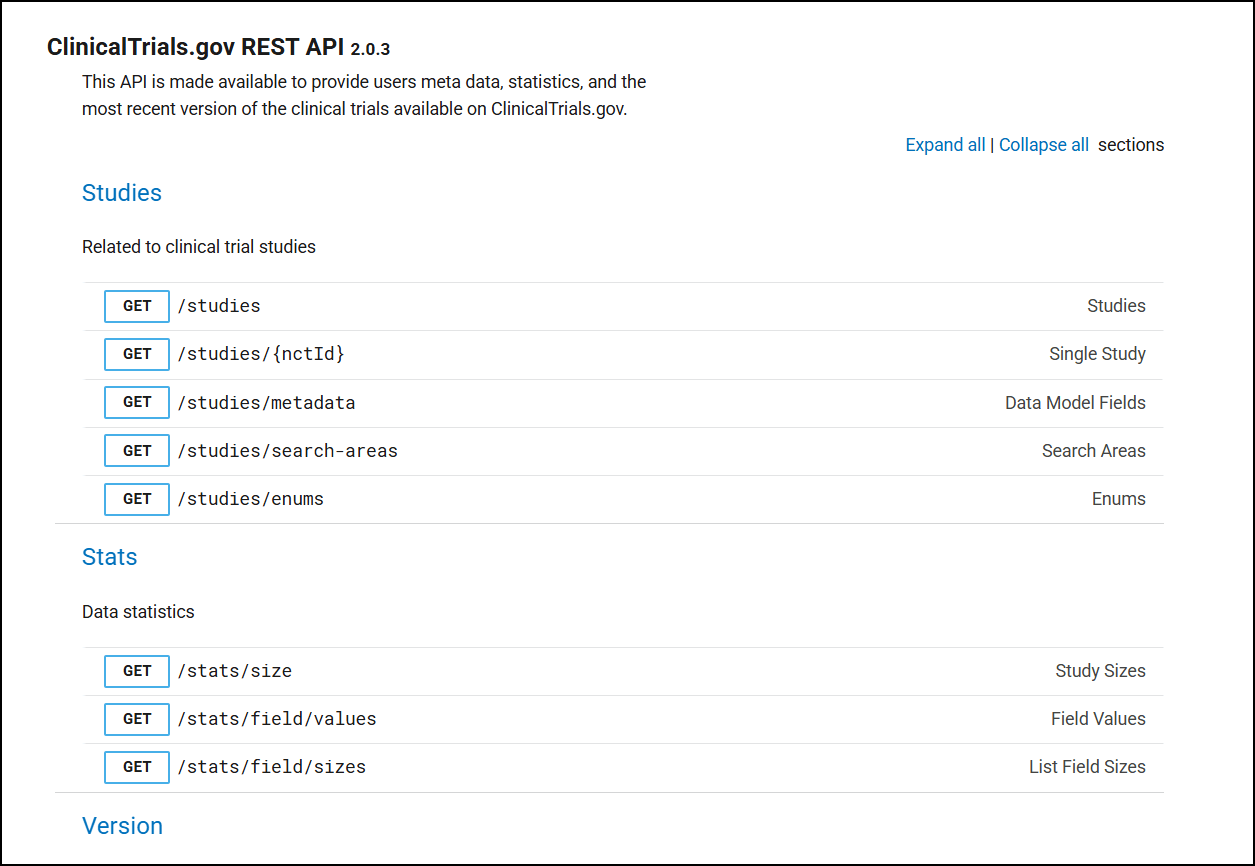This screenshot has width=1255, height=866.
Task: Click the Collapse all link
Action: coord(1044,145)
